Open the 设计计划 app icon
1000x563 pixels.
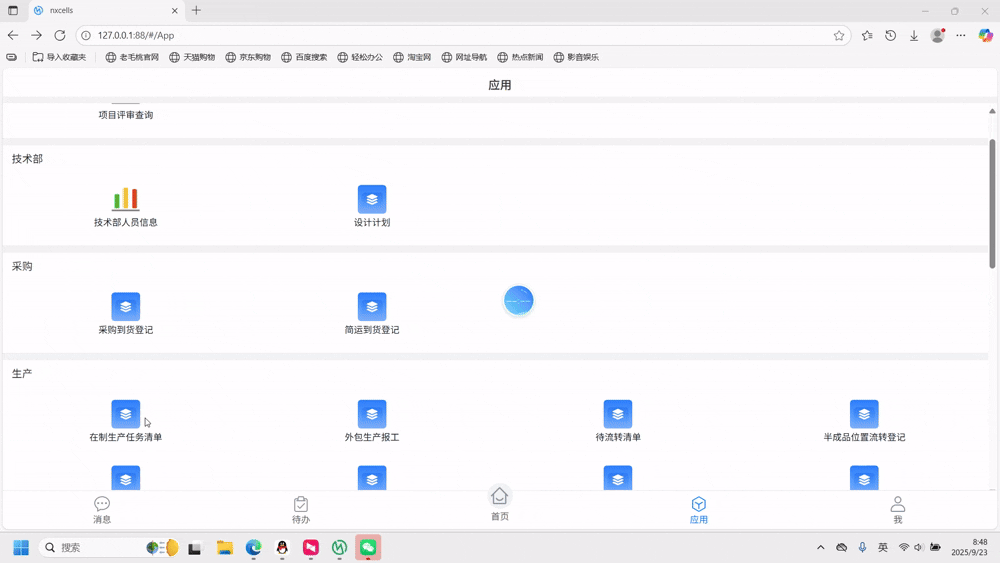[x=372, y=200]
